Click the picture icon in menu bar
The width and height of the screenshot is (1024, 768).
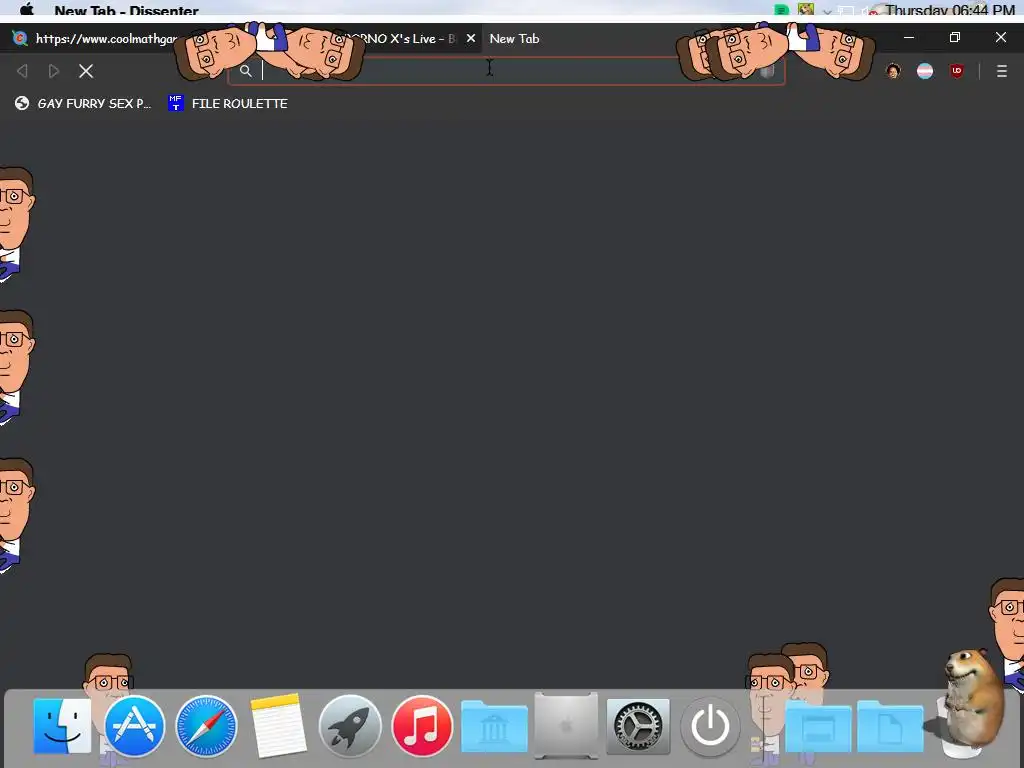coord(806,9)
